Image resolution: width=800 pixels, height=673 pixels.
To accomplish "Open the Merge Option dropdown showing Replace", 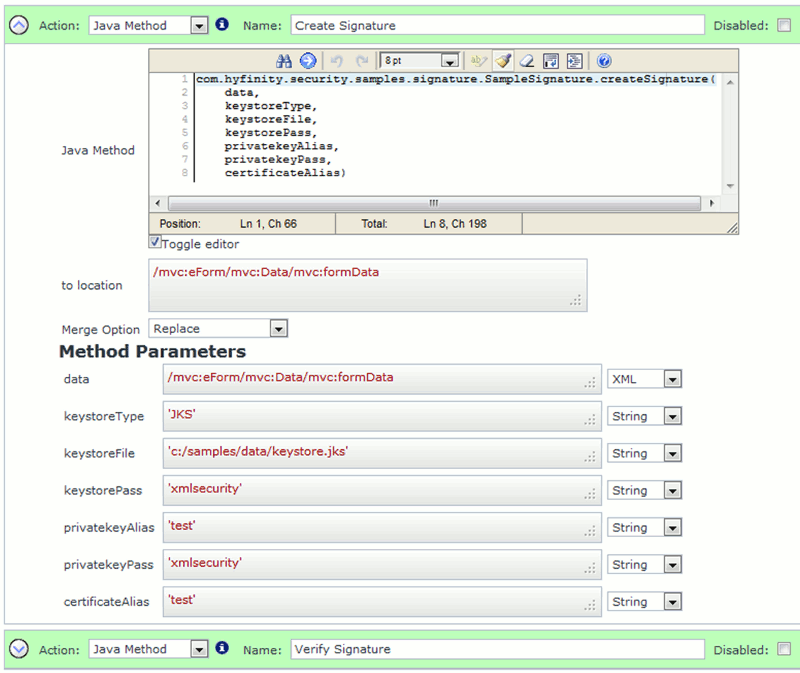I will pos(277,329).
